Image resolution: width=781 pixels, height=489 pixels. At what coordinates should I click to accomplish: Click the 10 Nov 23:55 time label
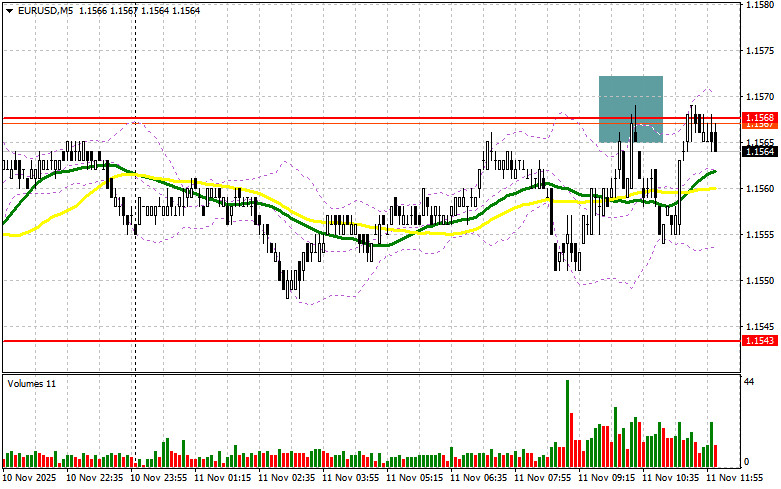[x=158, y=478]
